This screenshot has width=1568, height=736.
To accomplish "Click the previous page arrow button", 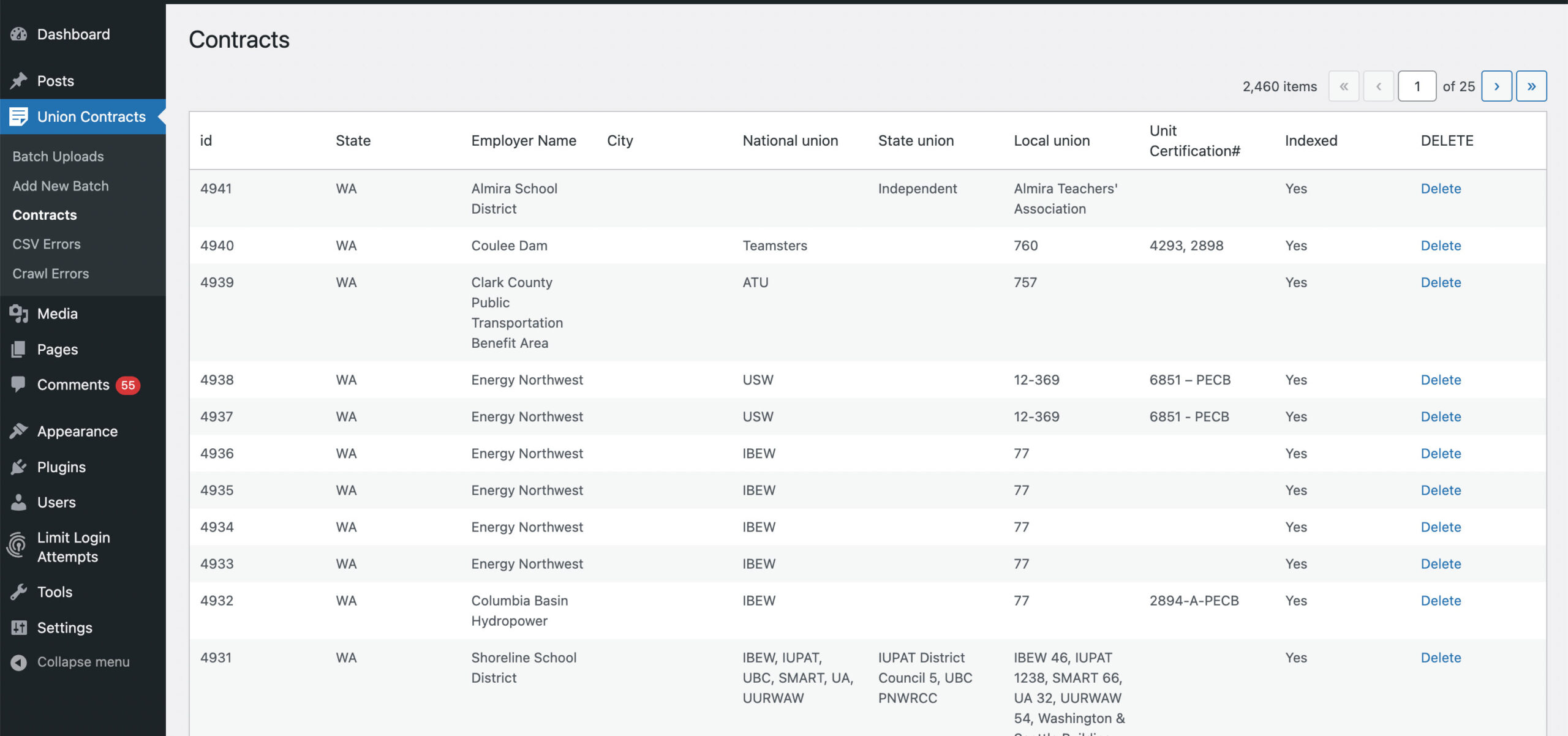I will coord(1379,86).
